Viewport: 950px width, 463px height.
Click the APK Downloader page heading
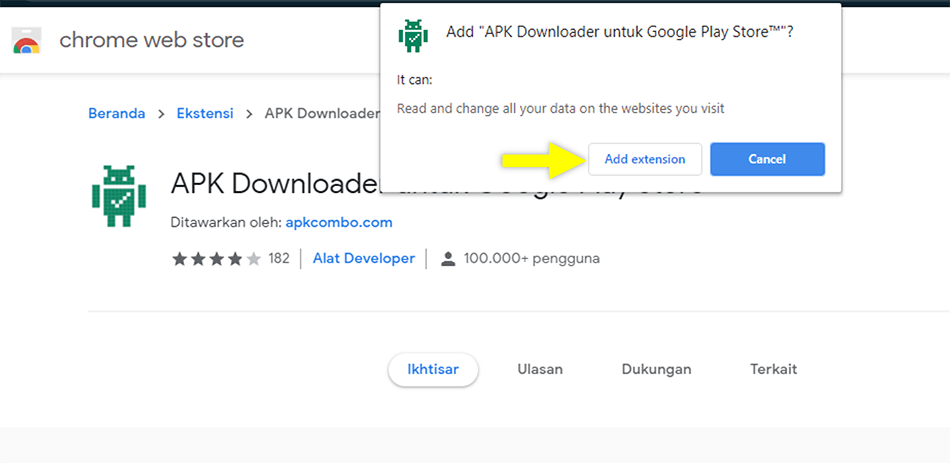[276, 184]
